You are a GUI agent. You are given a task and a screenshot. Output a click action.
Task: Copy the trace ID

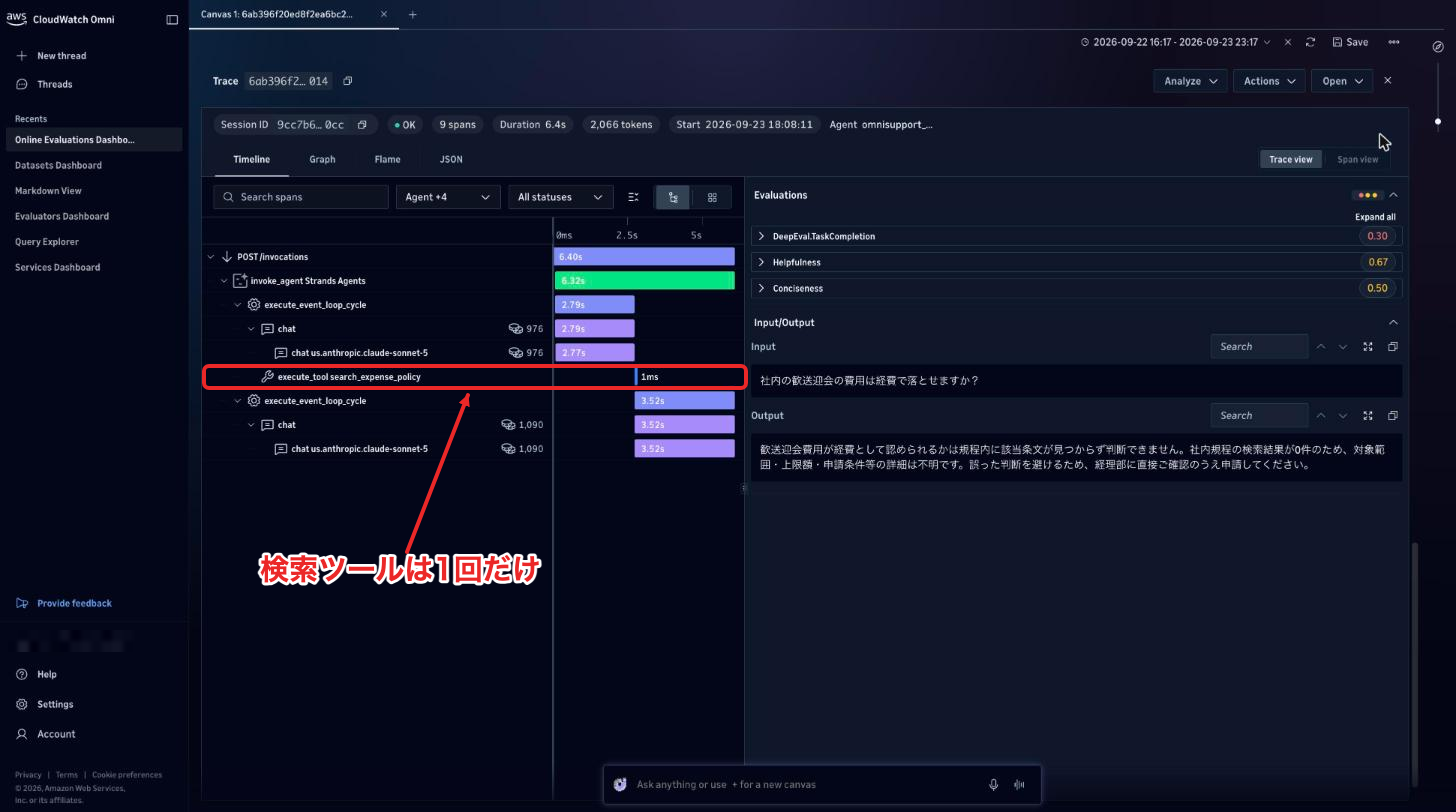[x=347, y=81]
